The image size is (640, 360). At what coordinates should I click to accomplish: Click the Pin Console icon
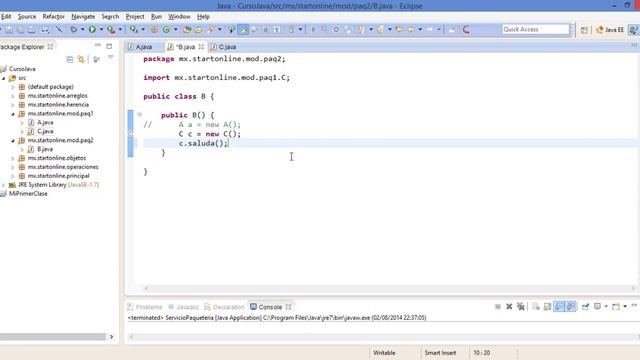tap(585, 307)
